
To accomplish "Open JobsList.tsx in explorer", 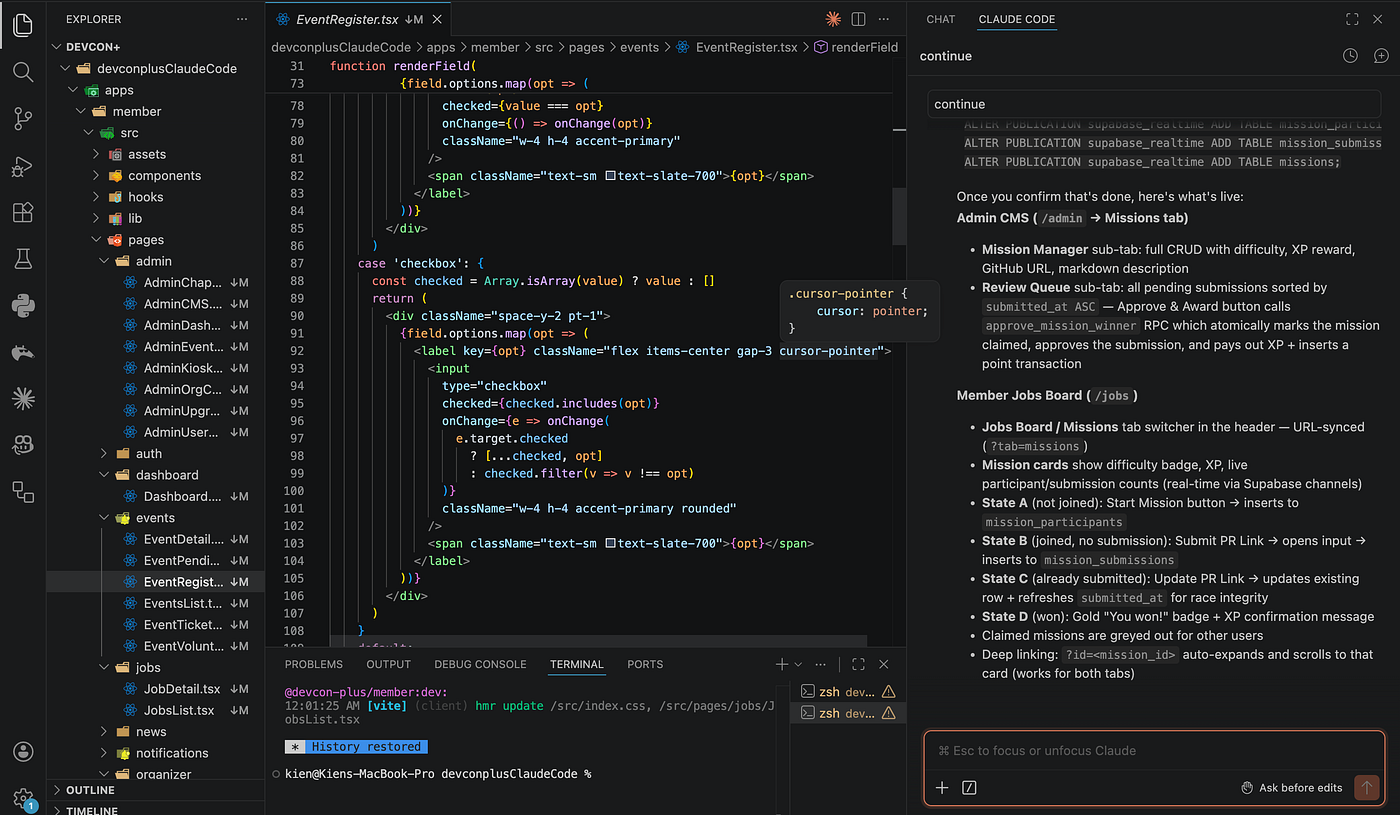I will tap(179, 710).
